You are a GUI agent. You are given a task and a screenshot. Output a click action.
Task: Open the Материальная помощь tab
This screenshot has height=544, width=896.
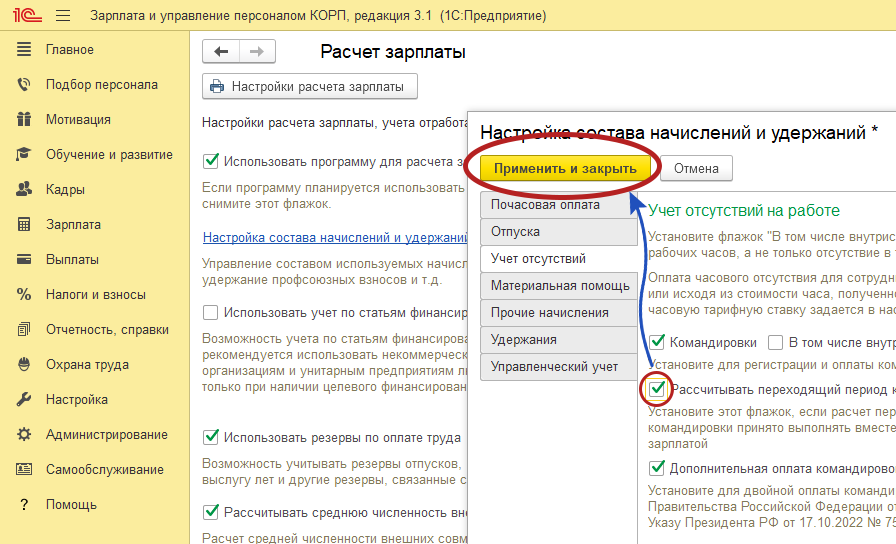(x=558, y=286)
